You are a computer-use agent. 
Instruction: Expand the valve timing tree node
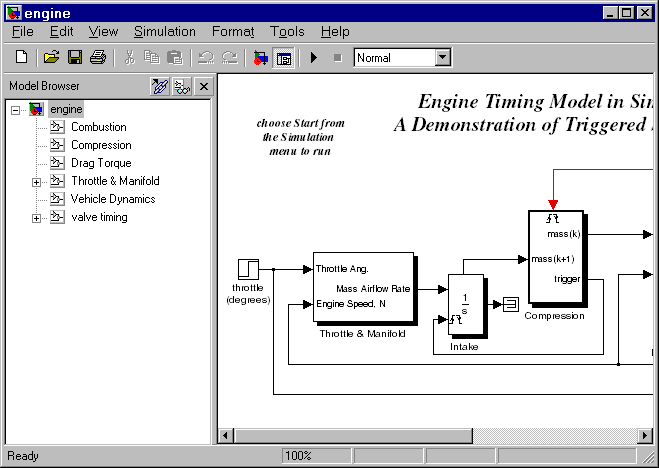point(36,218)
